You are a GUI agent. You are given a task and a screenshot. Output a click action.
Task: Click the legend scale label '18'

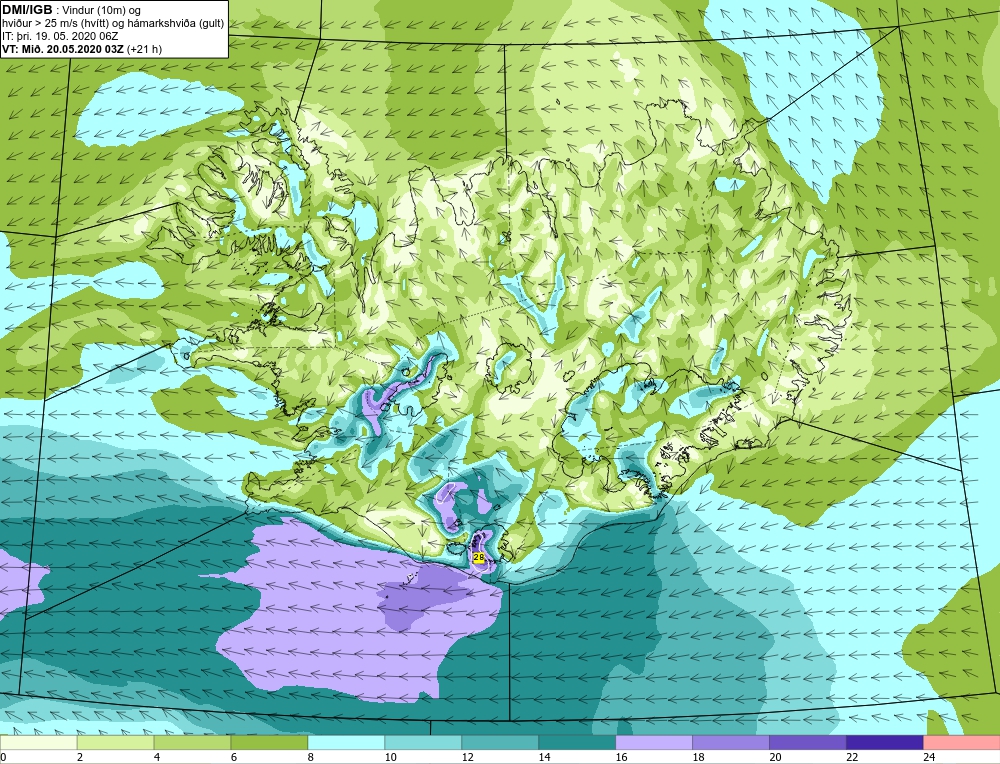pos(698,757)
